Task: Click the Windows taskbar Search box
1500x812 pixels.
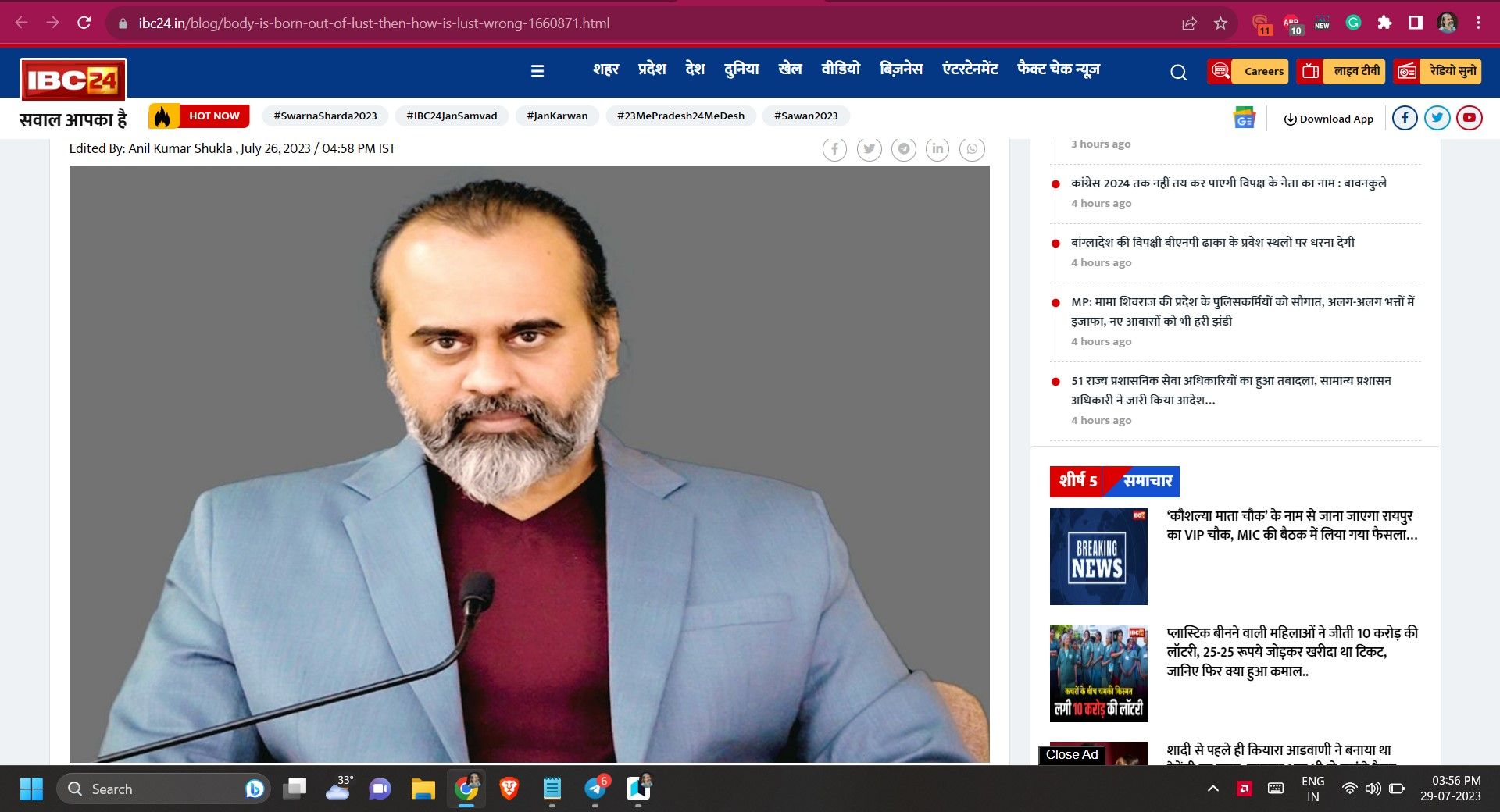Action: click(x=156, y=789)
